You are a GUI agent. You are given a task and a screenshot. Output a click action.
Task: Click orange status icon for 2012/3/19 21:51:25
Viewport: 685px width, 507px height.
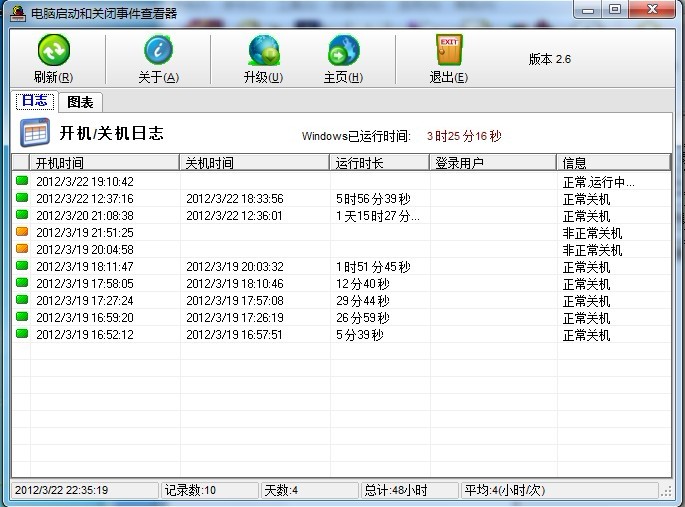22,233
